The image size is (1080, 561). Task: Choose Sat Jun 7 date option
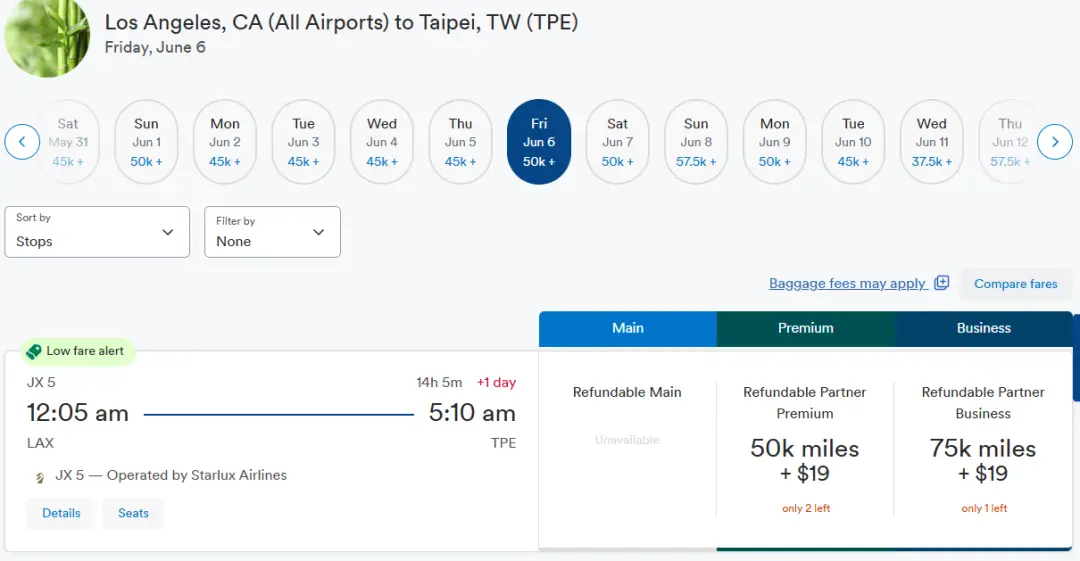[x=617, y=142]
